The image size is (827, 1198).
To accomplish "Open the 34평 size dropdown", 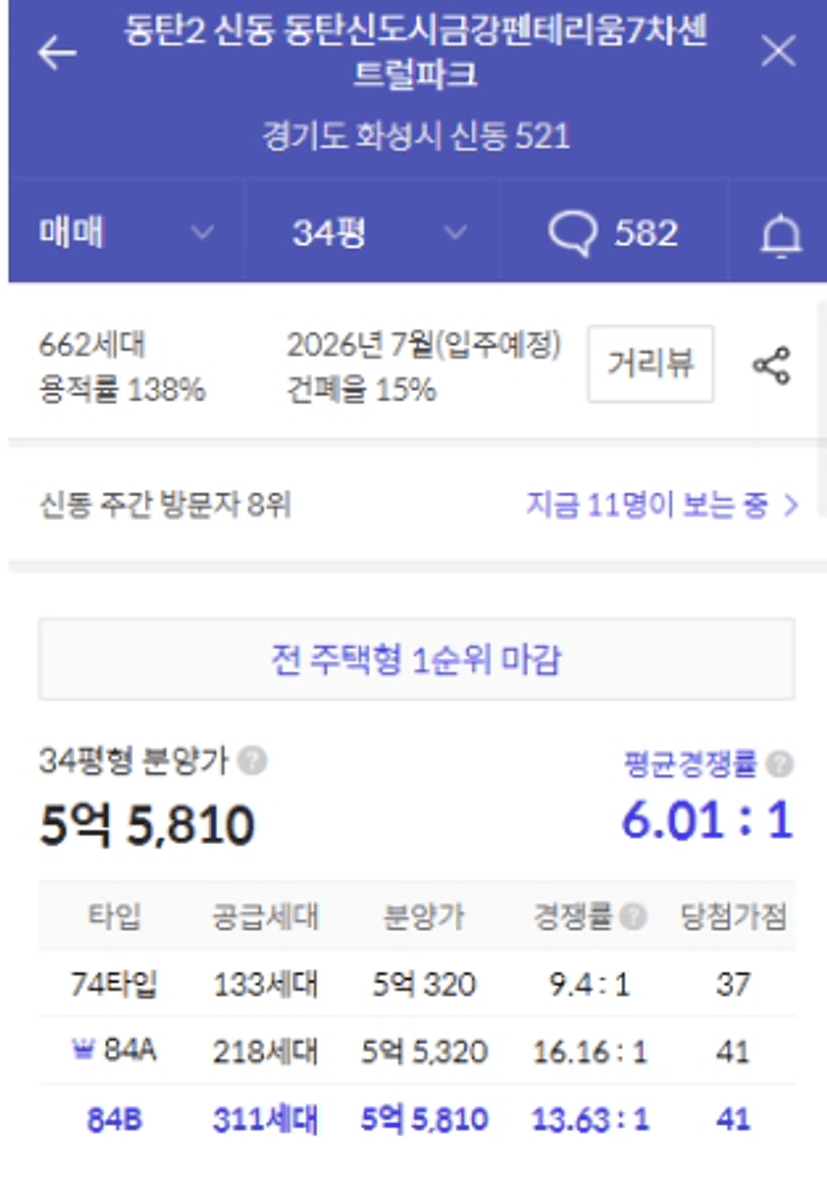I will point(371,232).
